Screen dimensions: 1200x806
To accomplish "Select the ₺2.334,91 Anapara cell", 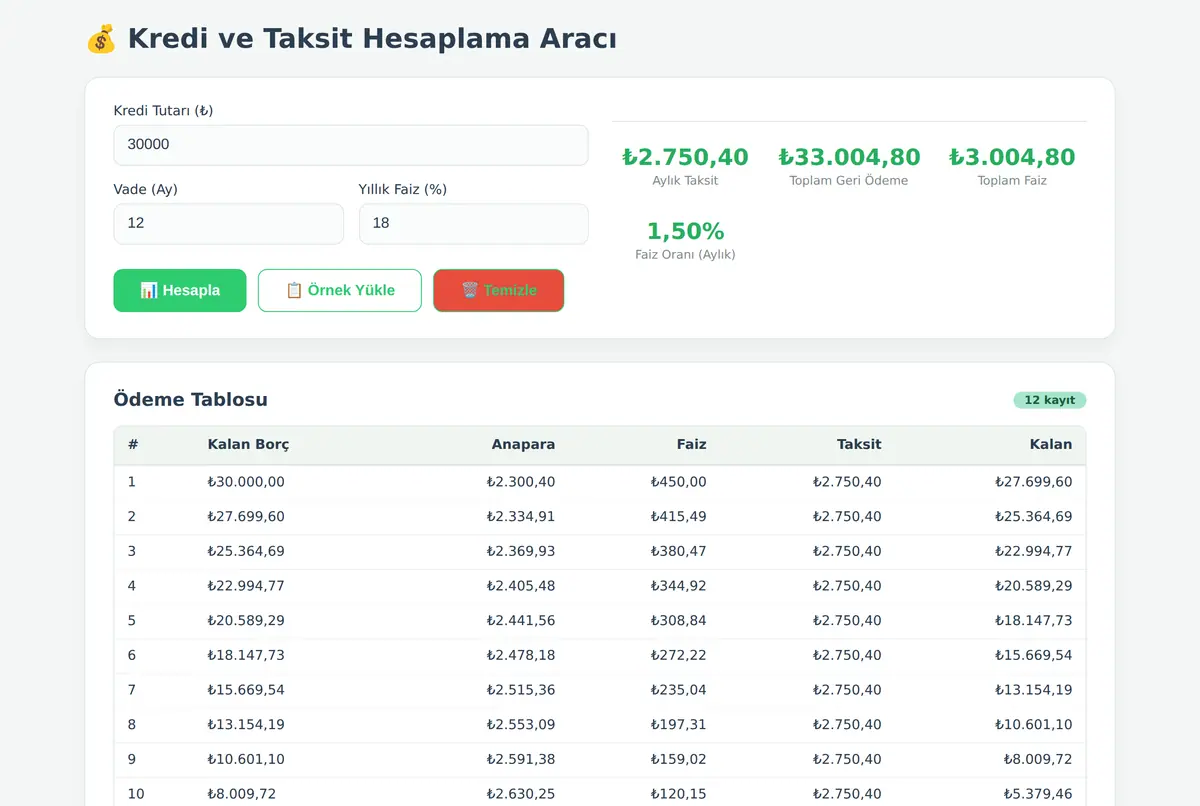I will [521, 517].
